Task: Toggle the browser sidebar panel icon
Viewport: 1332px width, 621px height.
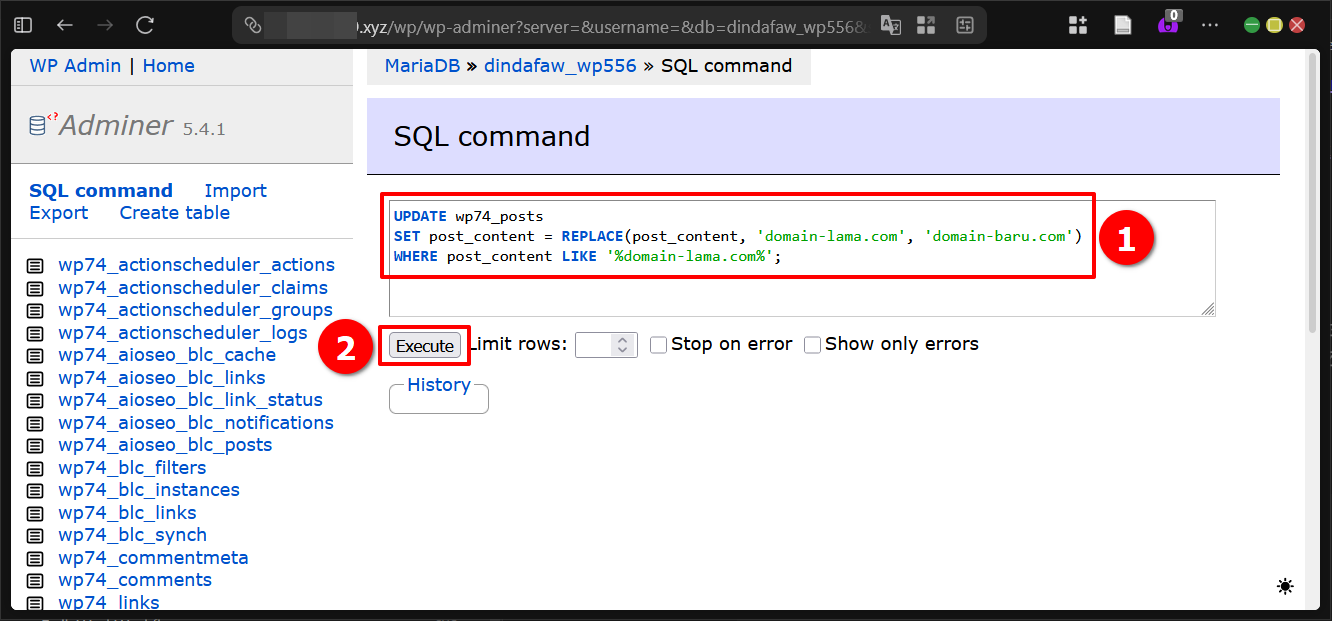Action: click(23, 25)
